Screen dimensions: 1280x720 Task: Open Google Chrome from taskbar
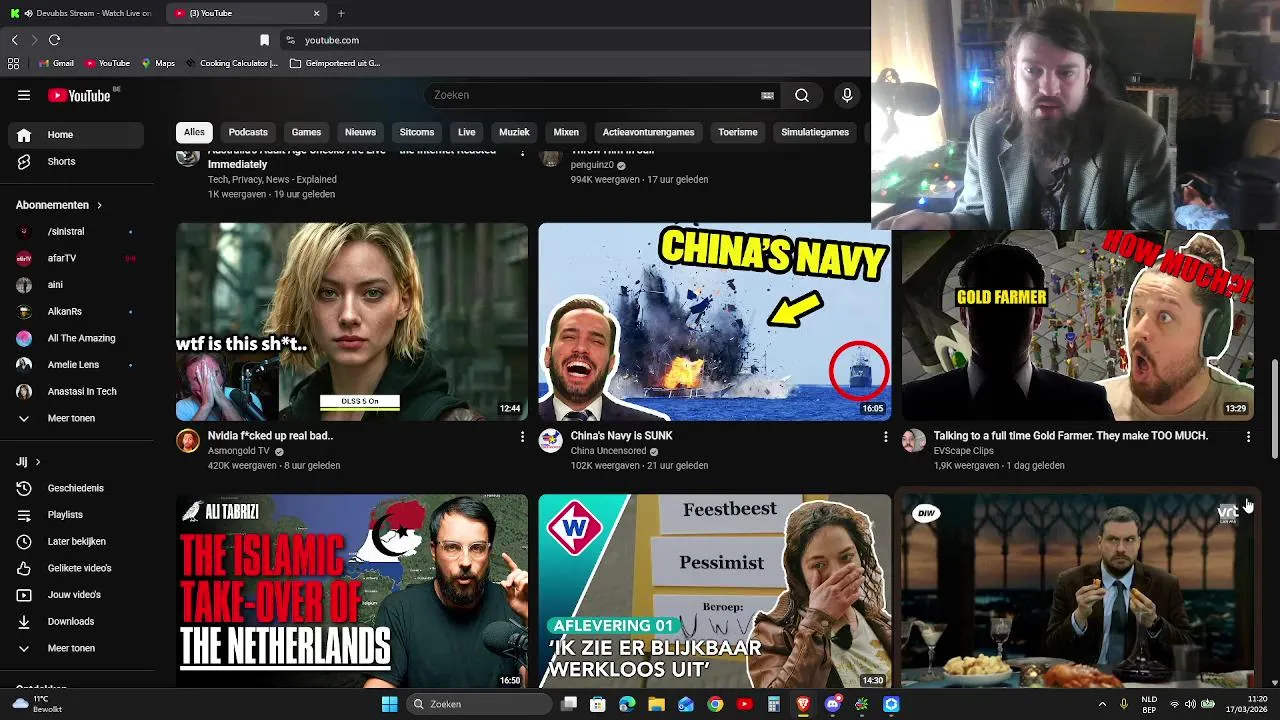(x=715, y=704)
